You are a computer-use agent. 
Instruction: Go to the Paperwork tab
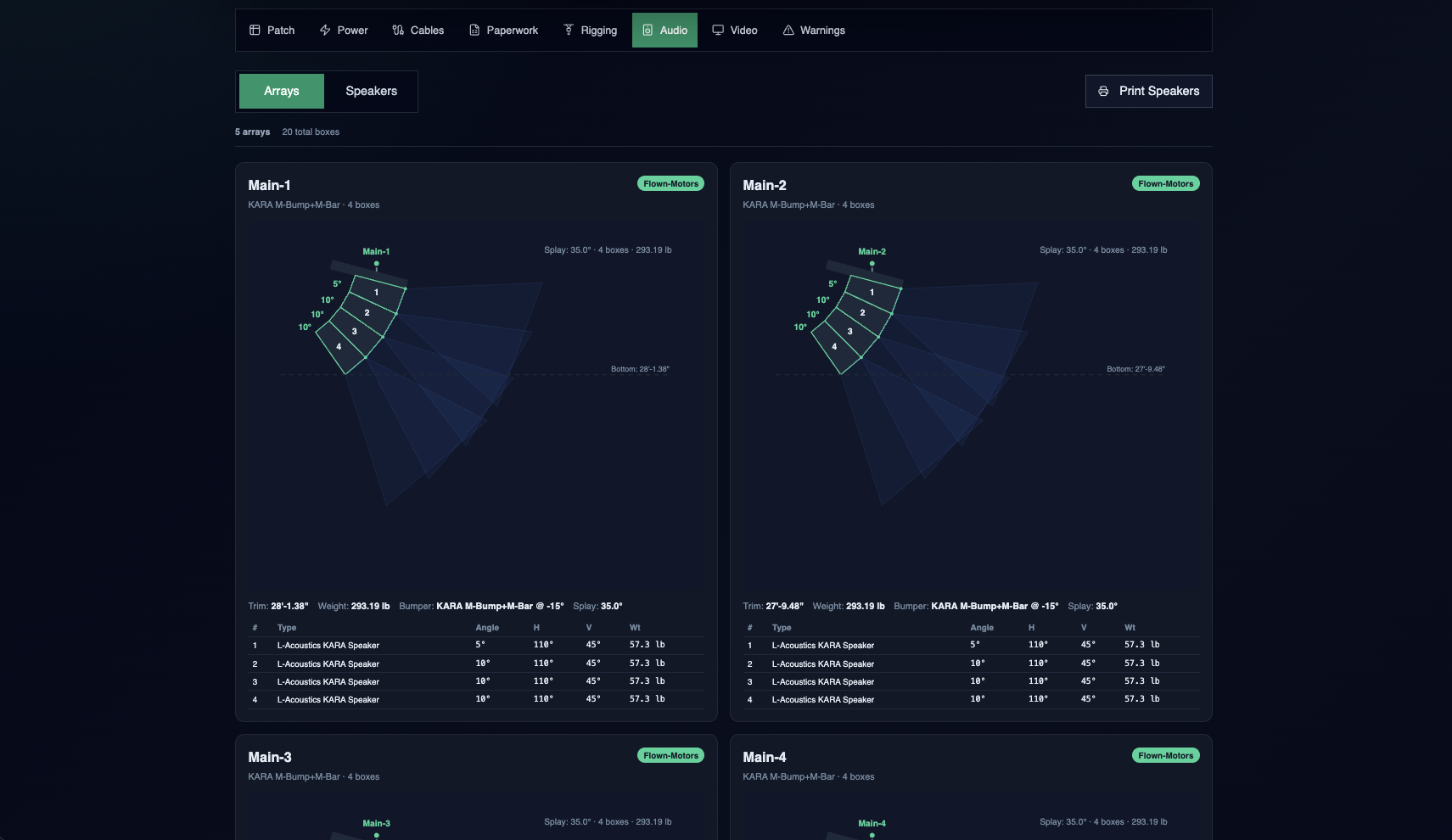click(503, 31)
